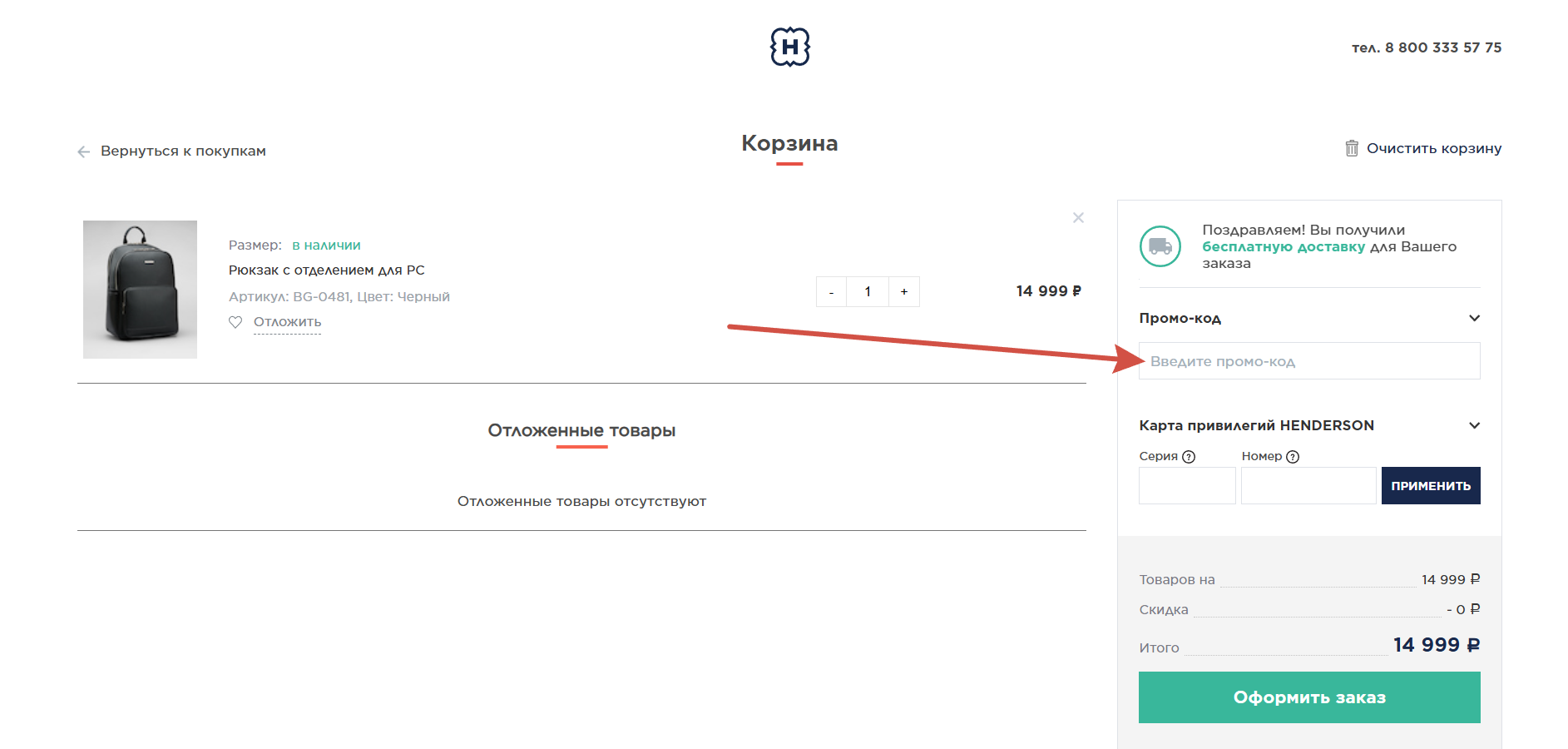The width and height of the screenshot is (1568, 749).
Task: Click the бесплатную доставку highlighted text
Action: (1284, 246)
